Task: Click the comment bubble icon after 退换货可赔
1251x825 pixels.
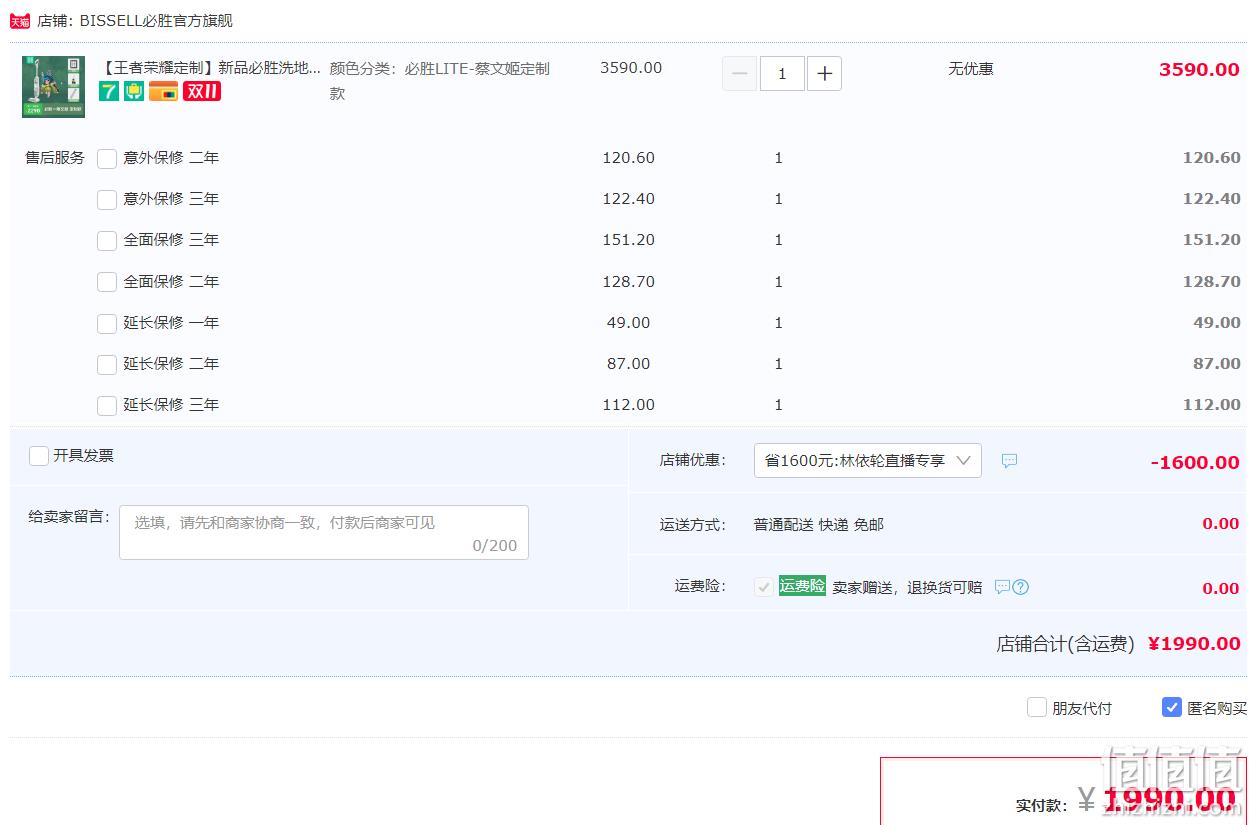Action: 1002,587
